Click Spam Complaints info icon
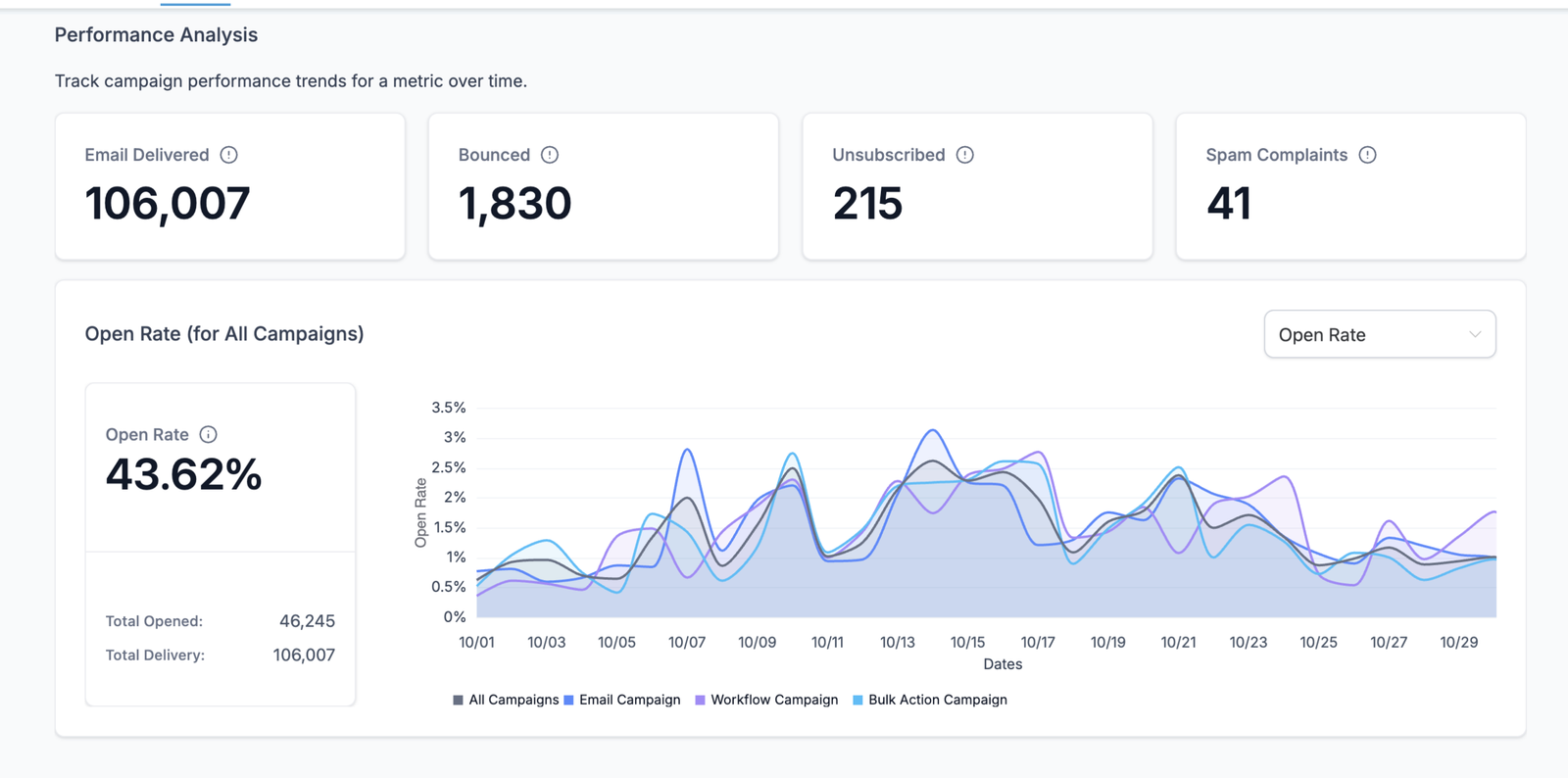This screenshot has height=778, width=1568. (x=1368, y=155)
